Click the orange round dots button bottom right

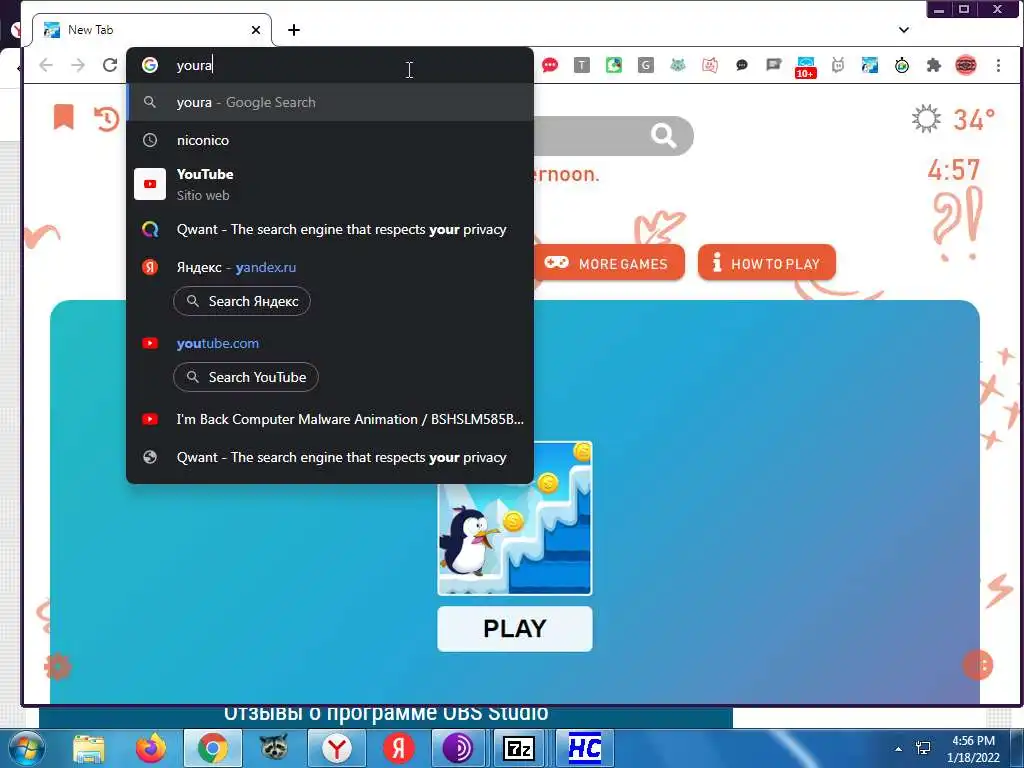(978, 665)
